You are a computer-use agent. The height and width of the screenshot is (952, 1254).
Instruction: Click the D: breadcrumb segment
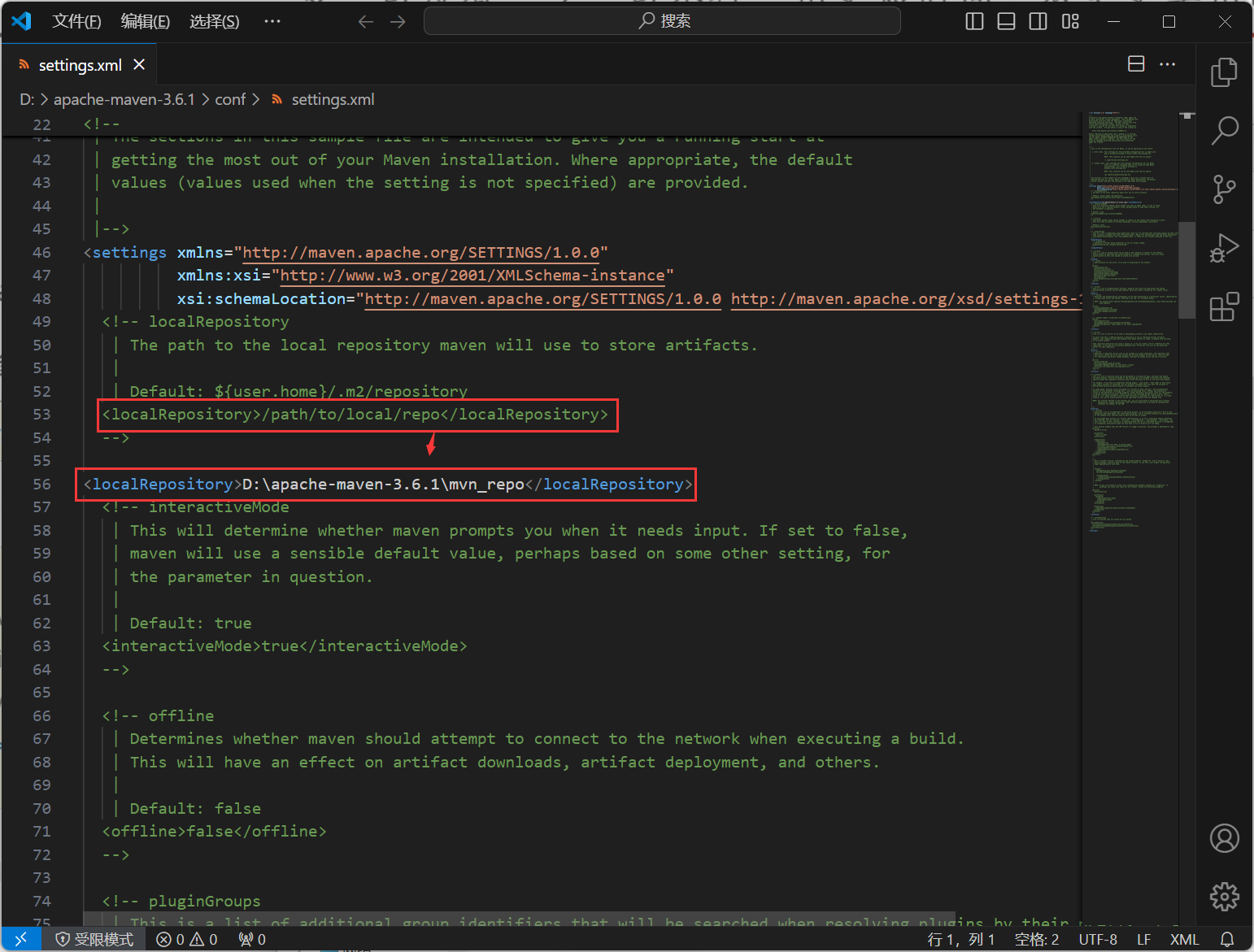click(27, 99)
